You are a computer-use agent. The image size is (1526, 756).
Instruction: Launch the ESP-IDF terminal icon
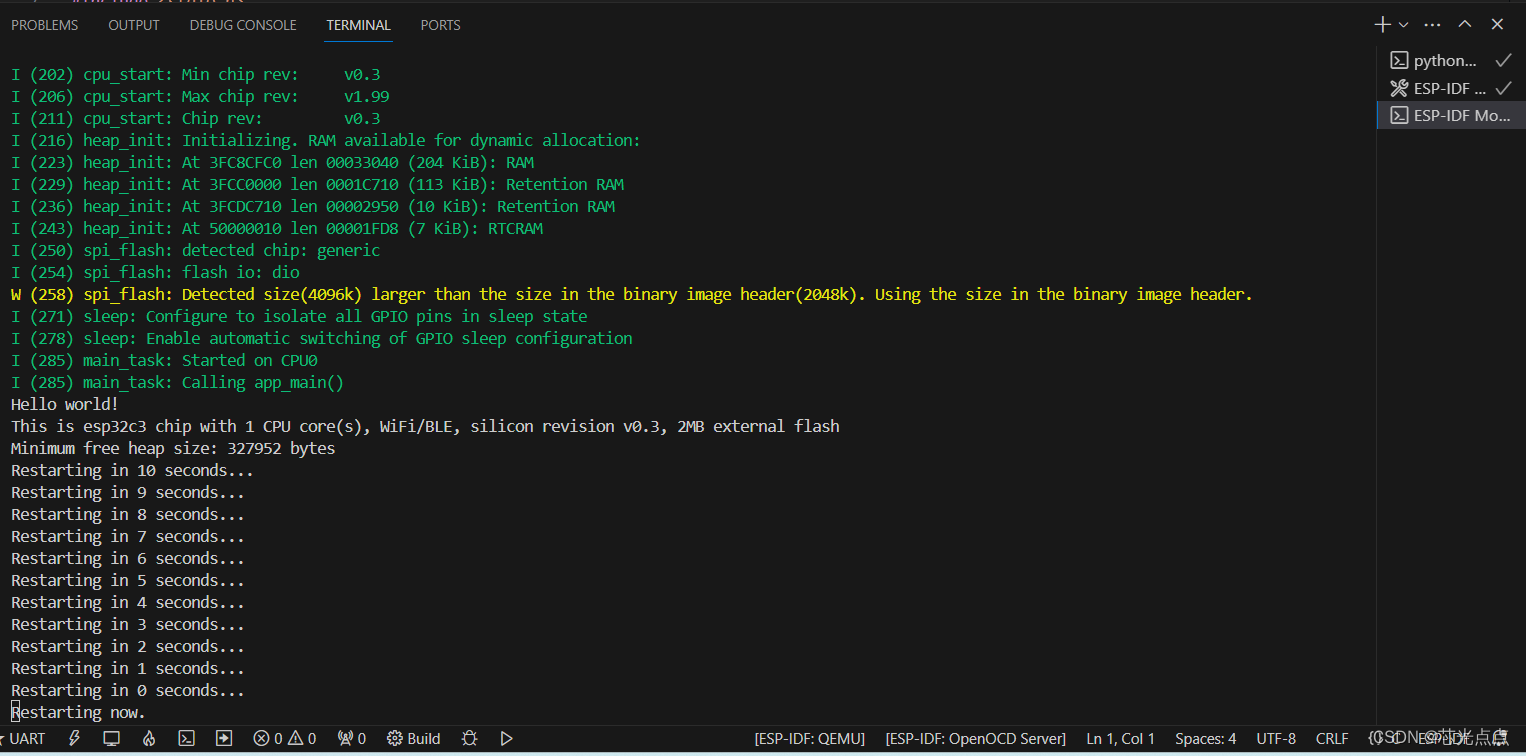(186, 738)
